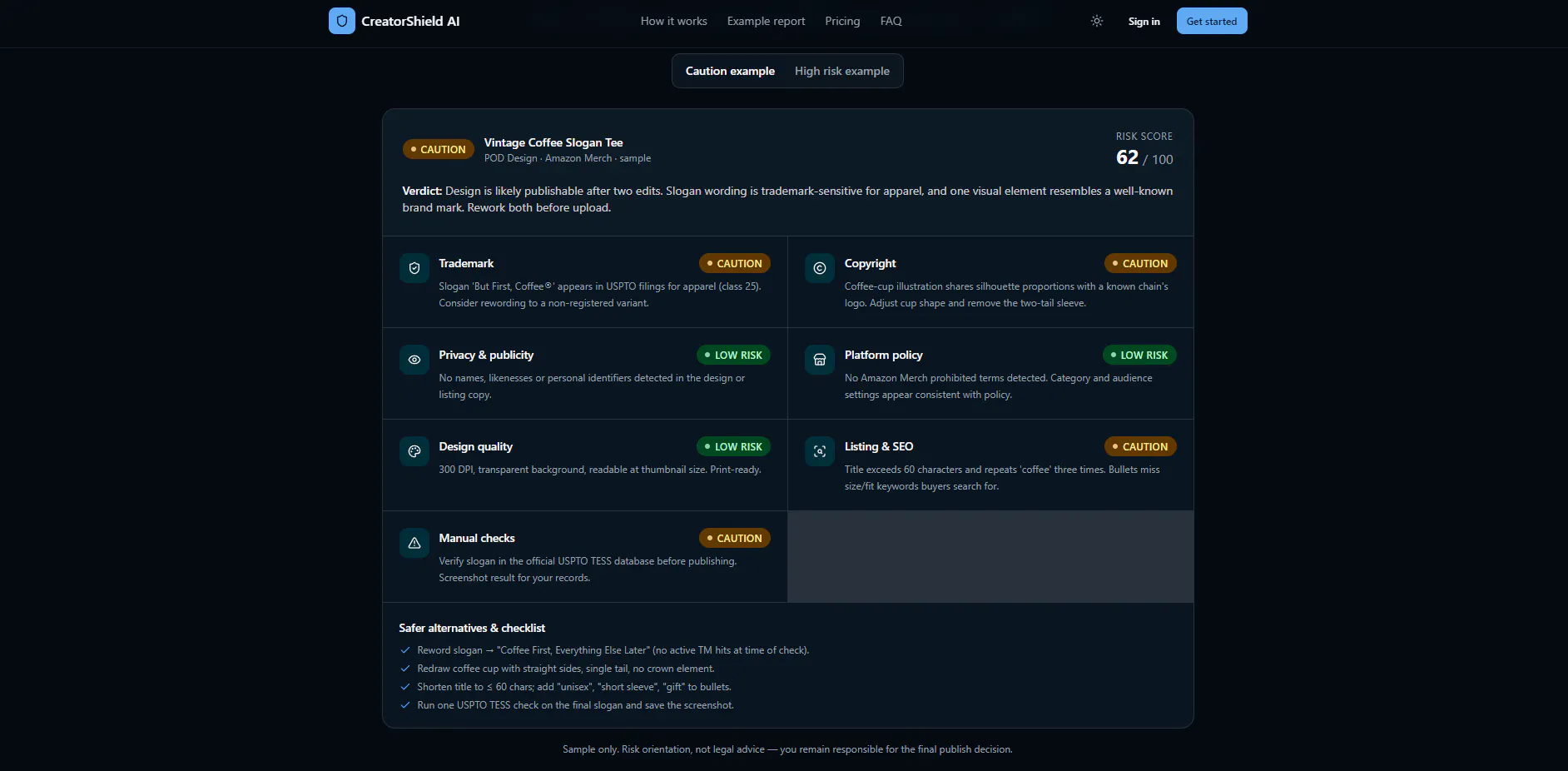Click the Shorten title to ≤ 60 chars text
The width and height of the screenshot is (1568, 771).
(574, 687)
